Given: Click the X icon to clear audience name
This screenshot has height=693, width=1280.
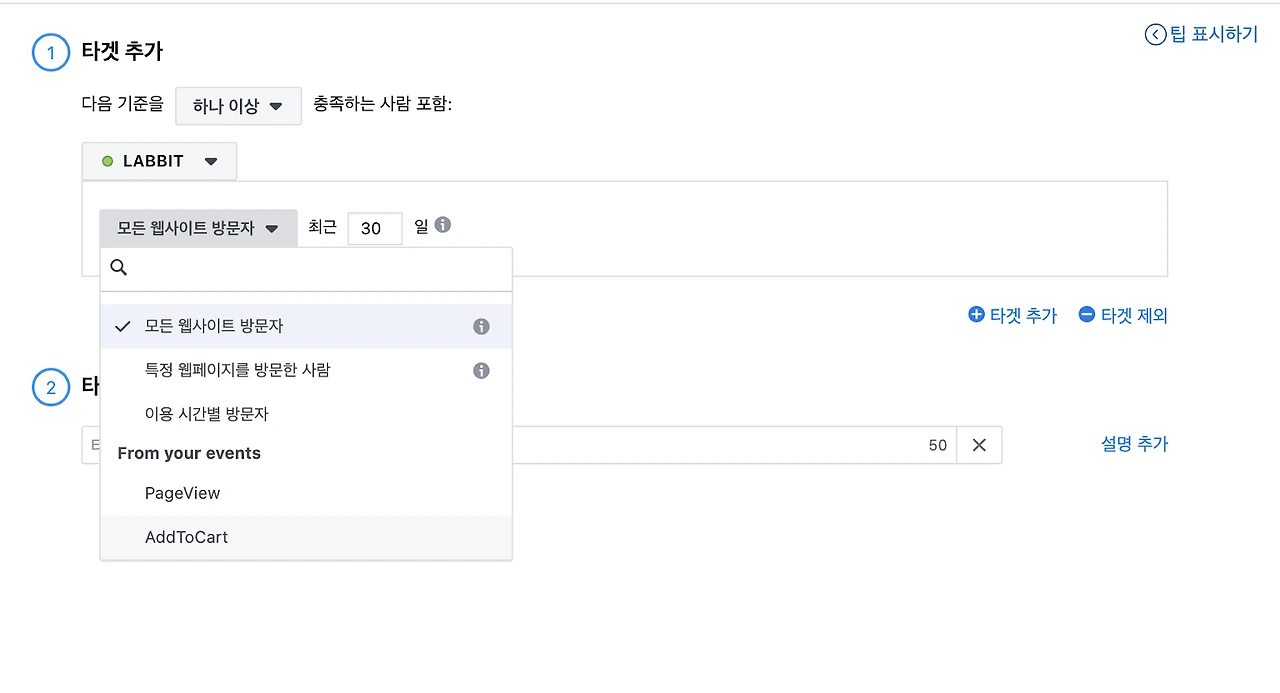Looking at the screenshot, I should [979, 445].
